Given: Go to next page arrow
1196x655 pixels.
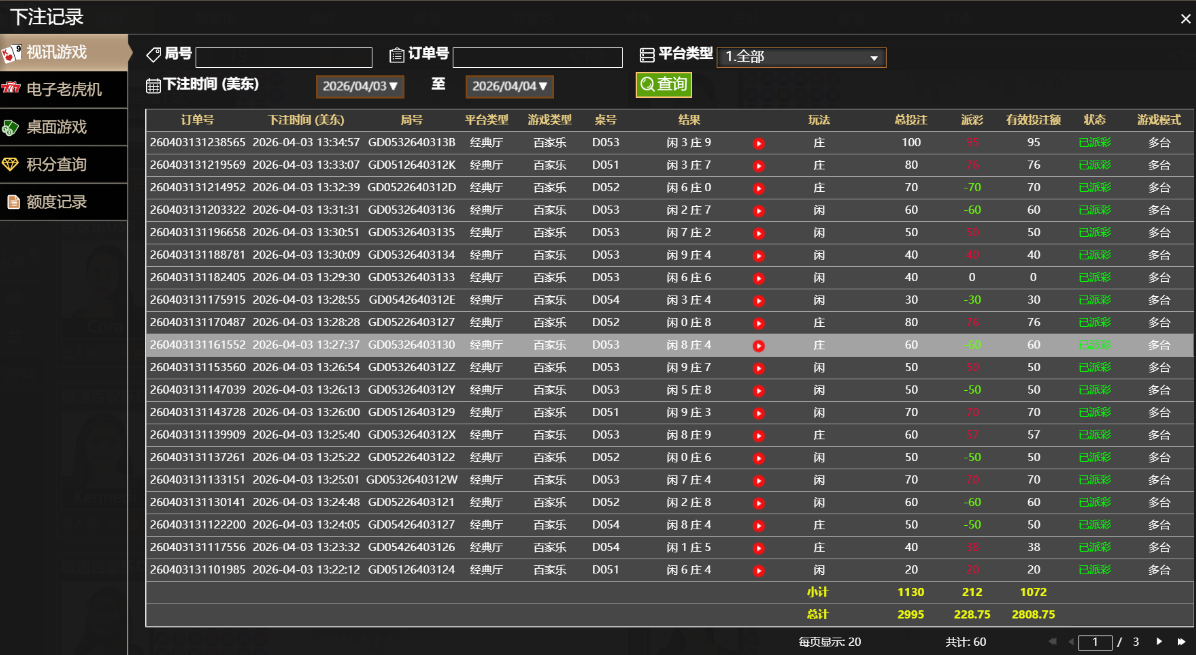Looking at the screenshot, I should pyautogui.click(x=1159, y=642).
